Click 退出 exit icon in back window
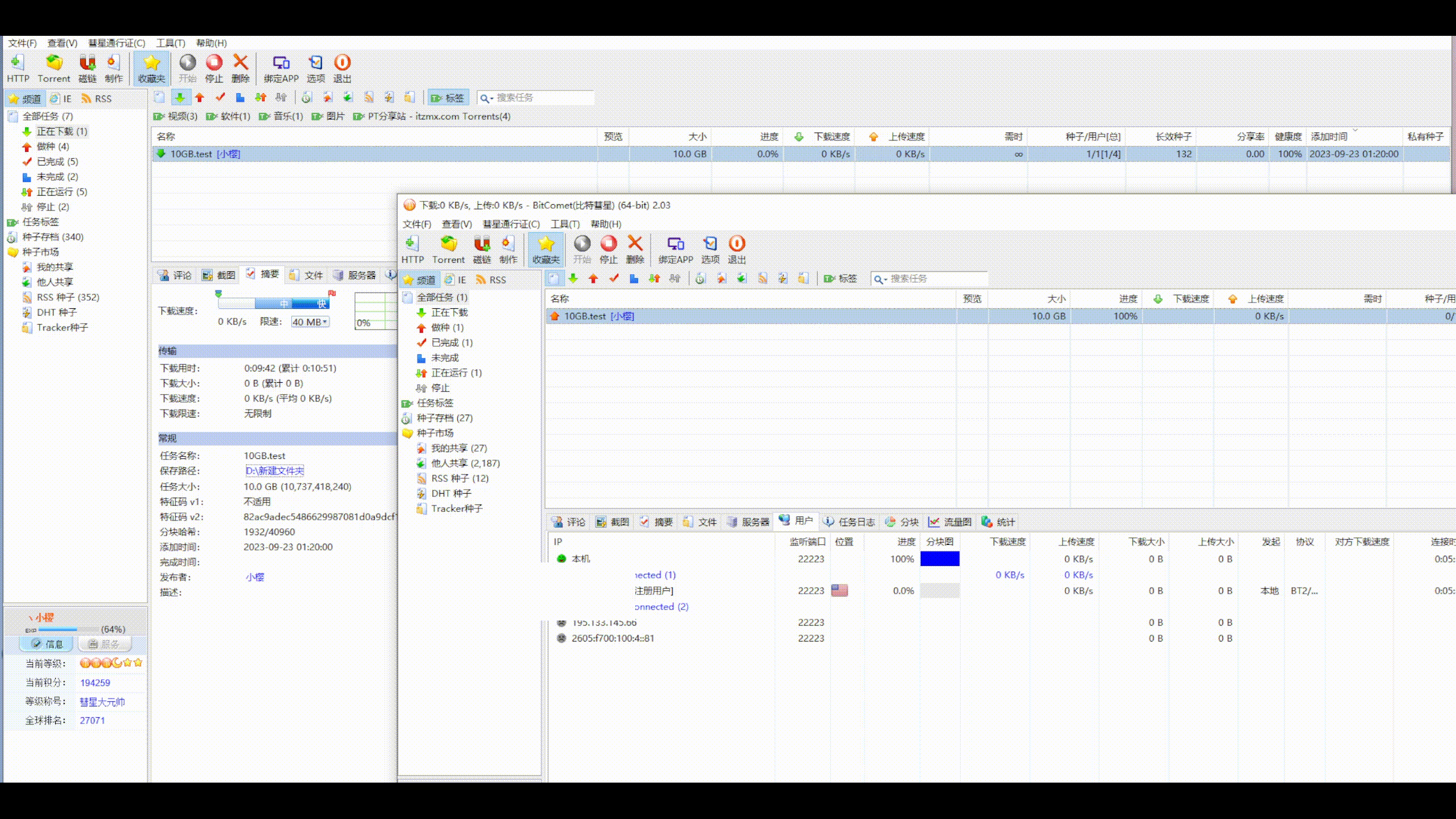Screen dimensions: 1456x819 pos(342,68)
